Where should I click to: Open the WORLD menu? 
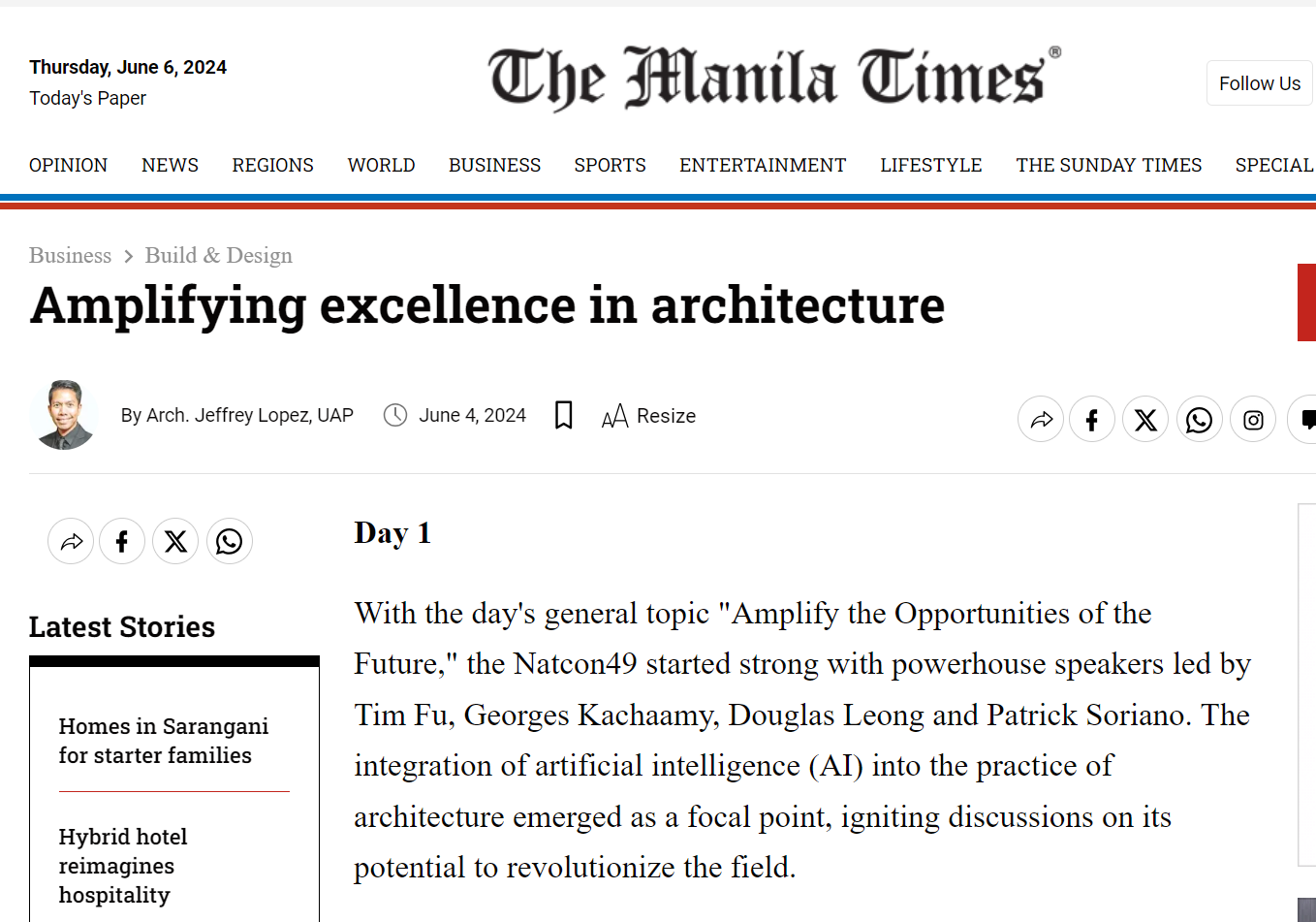coord(381,165)
